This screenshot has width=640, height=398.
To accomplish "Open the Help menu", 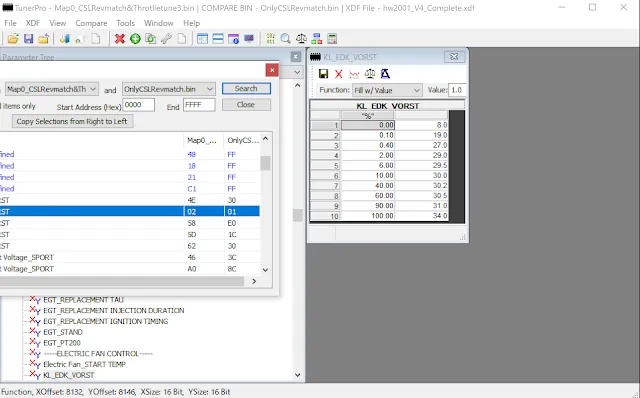I will (x=191, y=23).
